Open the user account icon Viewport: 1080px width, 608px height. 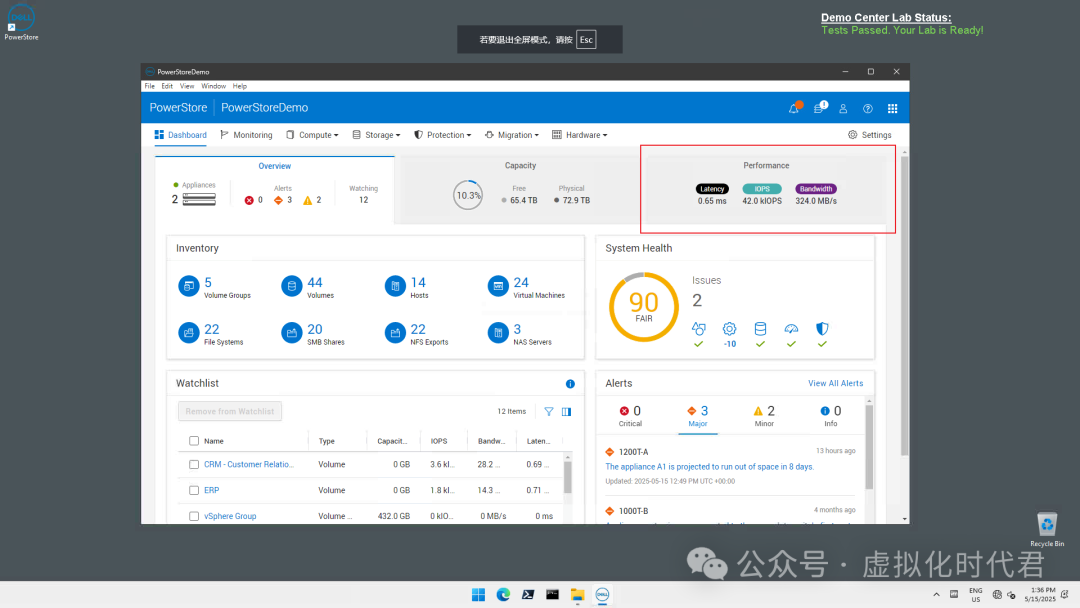(843, 109)
